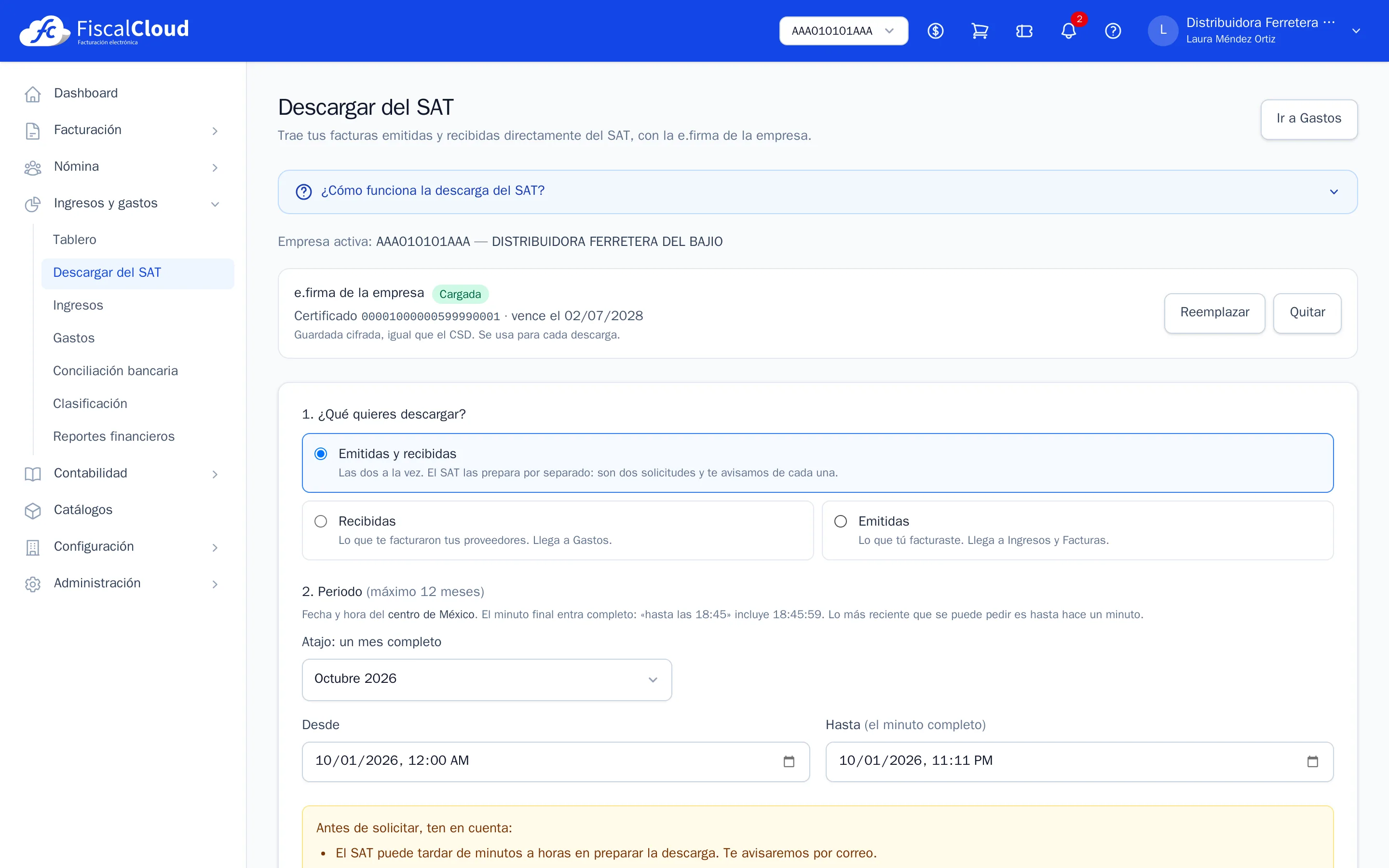Image resolution: width=1389 pixels, height=868 pixels.
Task: Open Conciliación bancaria in the sidebar
Action: pos(138,370)
